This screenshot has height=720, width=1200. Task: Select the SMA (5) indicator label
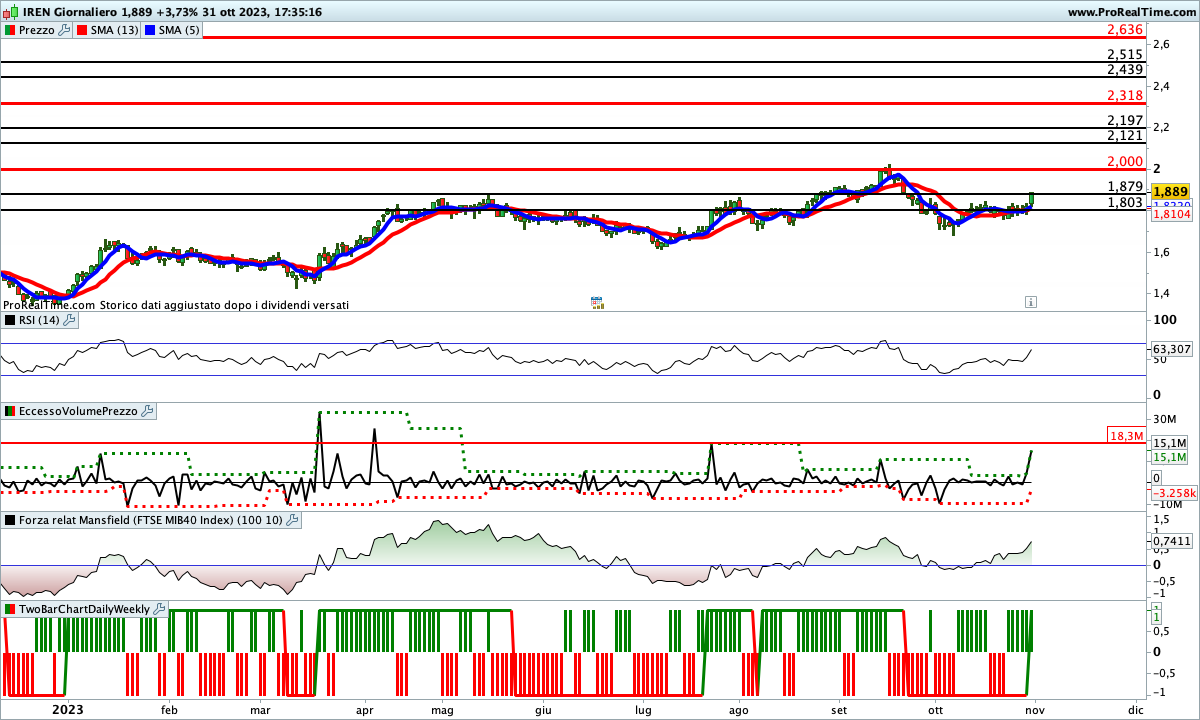point(179,30)
